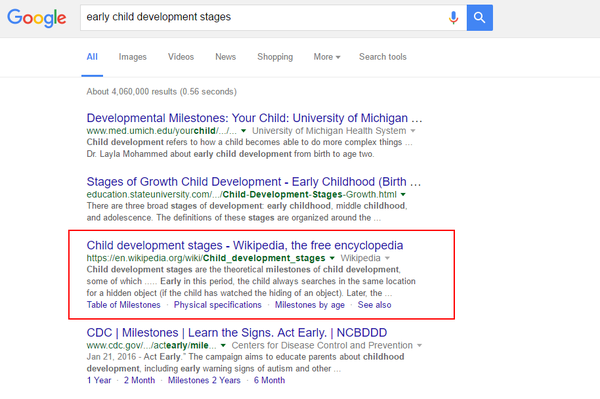The width and height of the screenshot is (600, 399).
Task: Open Child development stages Wikipedia result
Action: click(x=245, y=245)
